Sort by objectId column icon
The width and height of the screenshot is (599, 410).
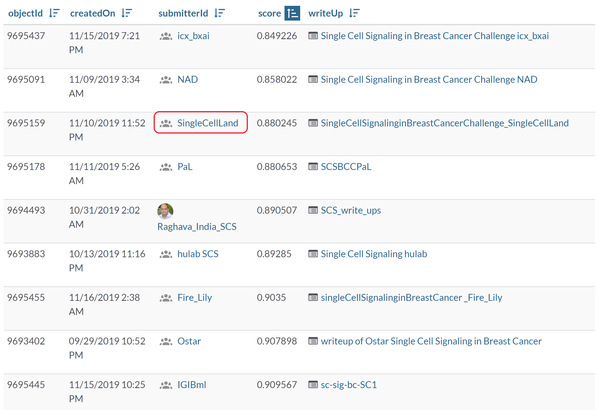54,13
